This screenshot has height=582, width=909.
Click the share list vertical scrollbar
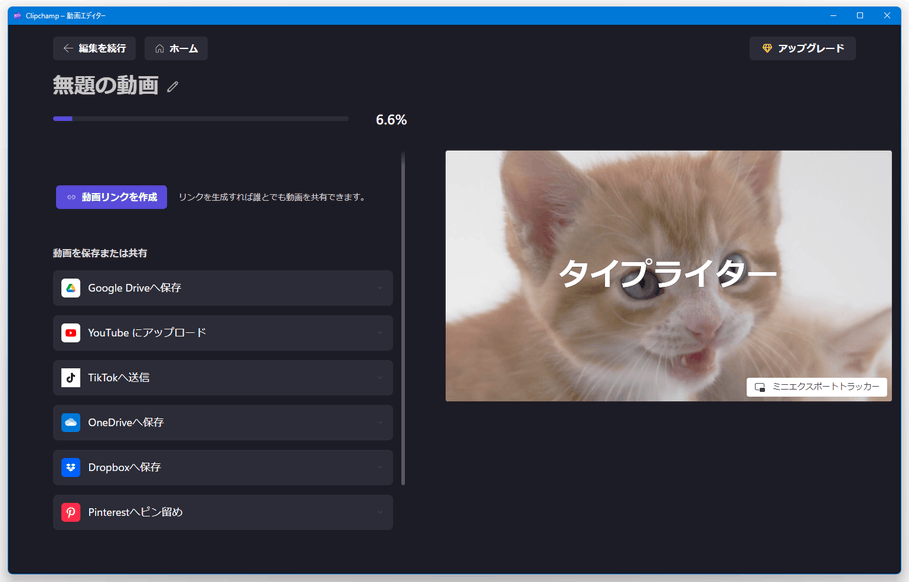pos(403,319)
